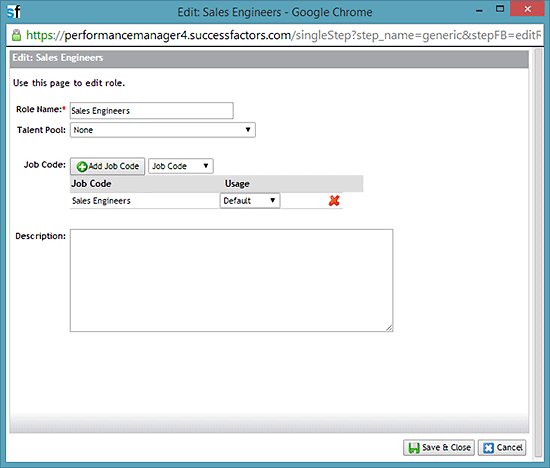The image size is (550, 468).
Task: Click the Add Job Code button
Action: [x=107, y=166]
